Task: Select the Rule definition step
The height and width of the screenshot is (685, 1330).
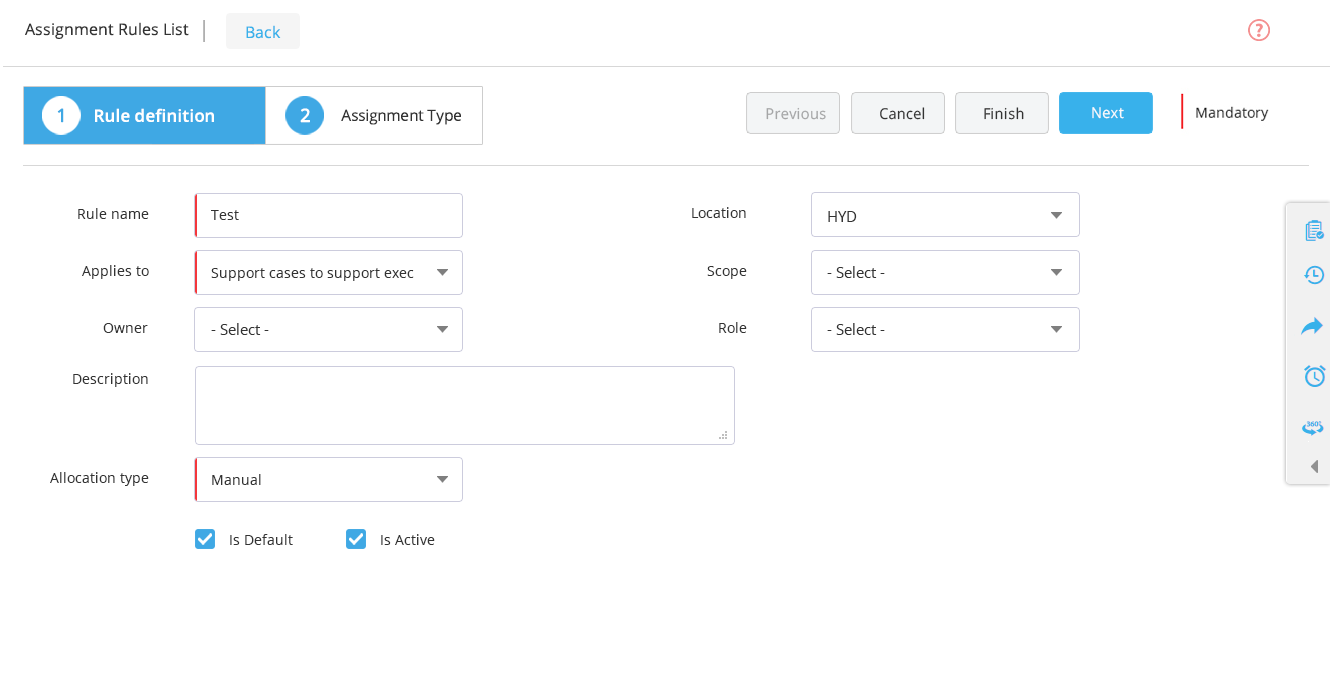Action: 143,115
